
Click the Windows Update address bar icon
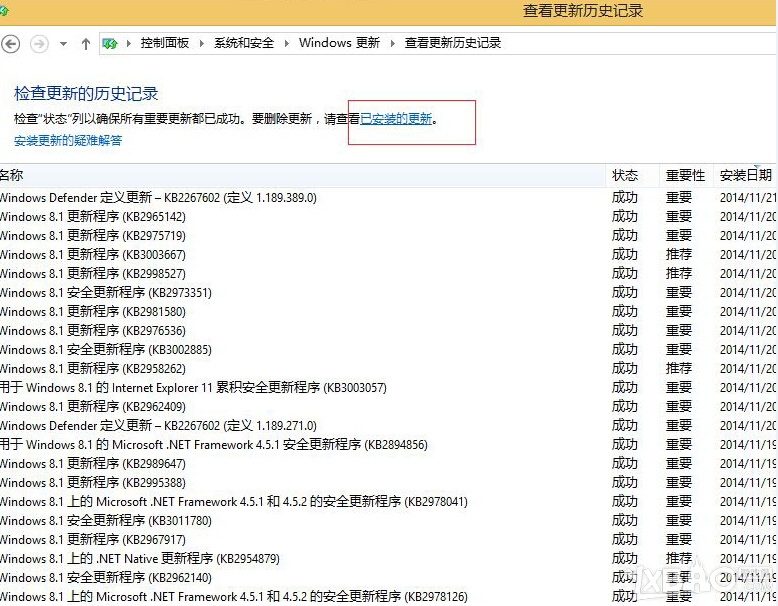pos(109,44)
